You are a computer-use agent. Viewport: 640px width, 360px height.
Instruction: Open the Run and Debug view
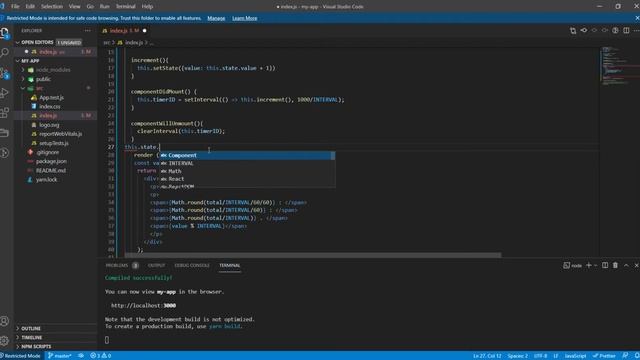[x=5, y=93]
